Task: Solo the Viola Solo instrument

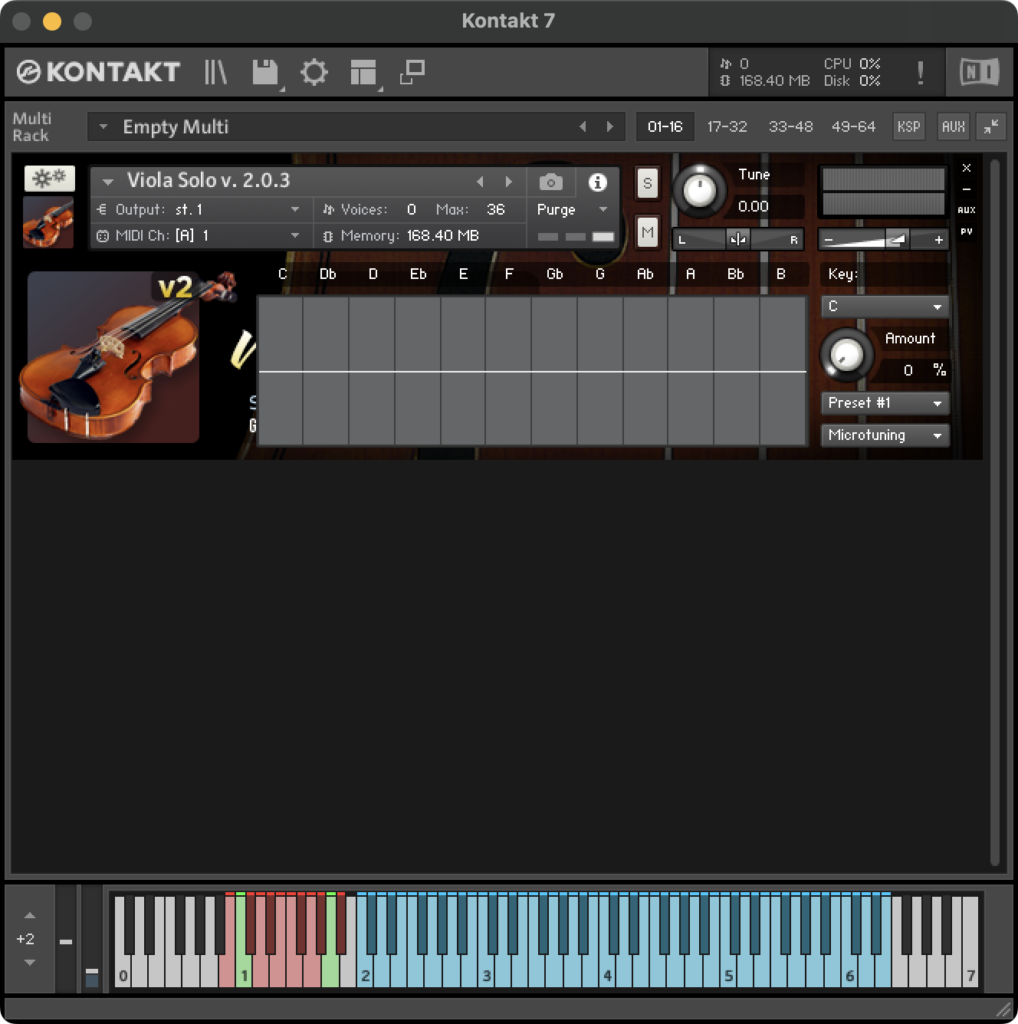Action: 647,183
